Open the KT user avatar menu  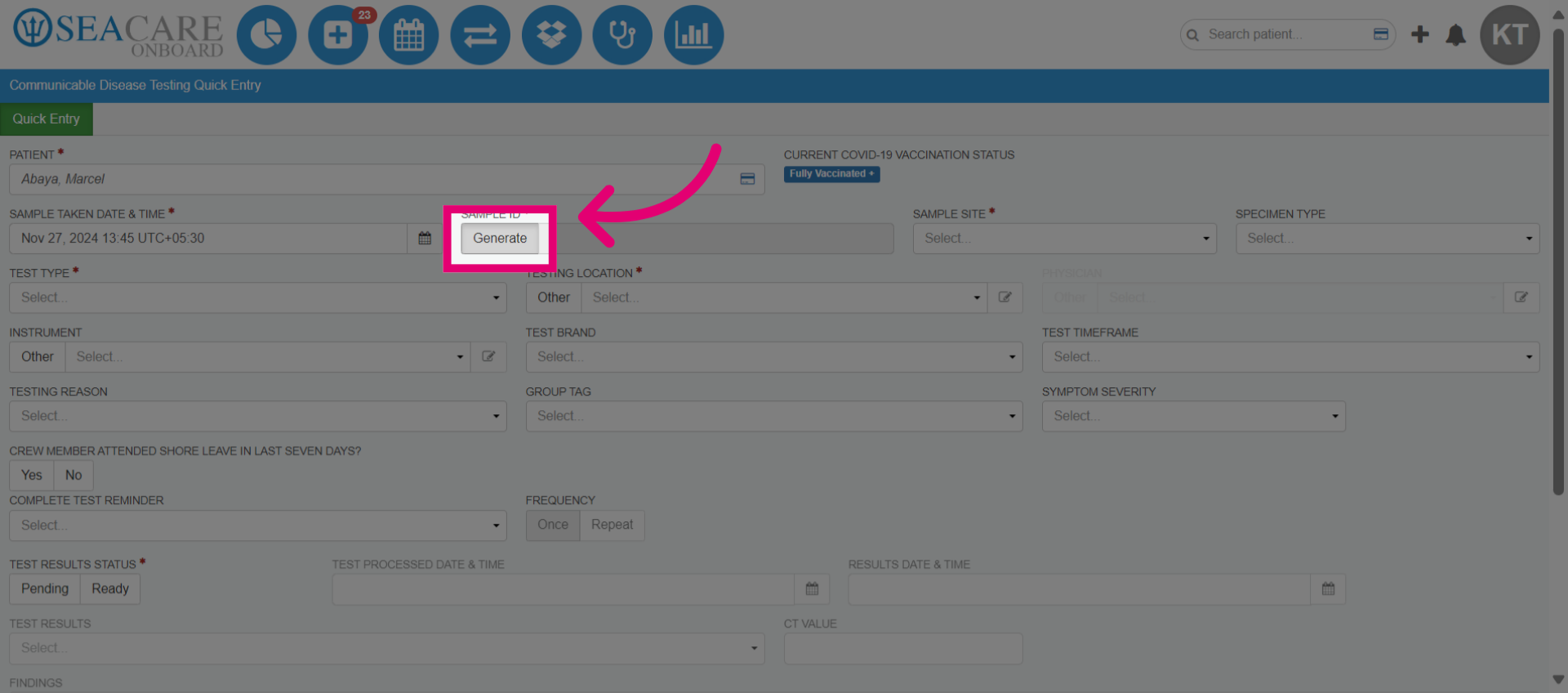(1510, 35)
